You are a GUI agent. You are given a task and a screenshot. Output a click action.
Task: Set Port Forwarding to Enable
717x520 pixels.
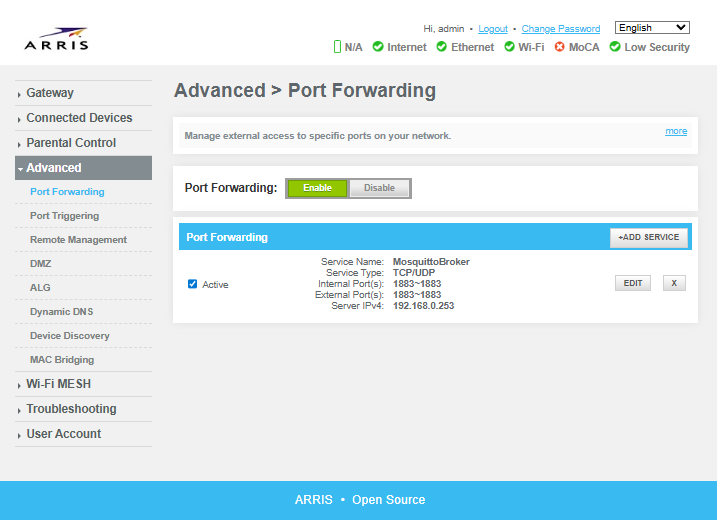point(317,188)
